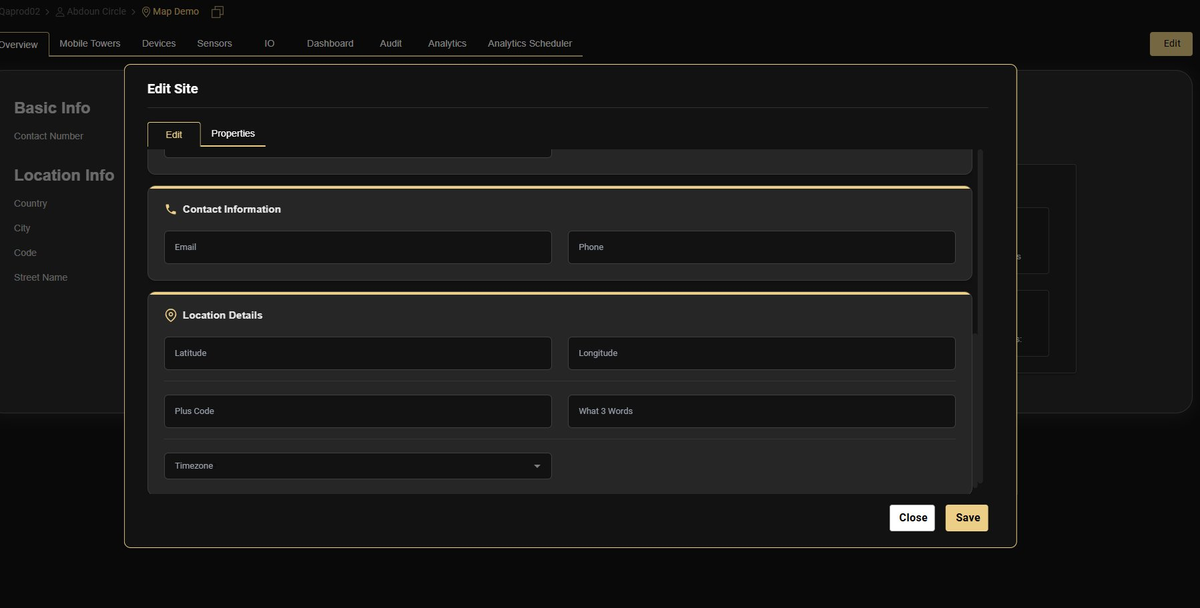Focus the What 3 Words field
Viewport: 1200px width, 608px height.
(x=761, y=411)
